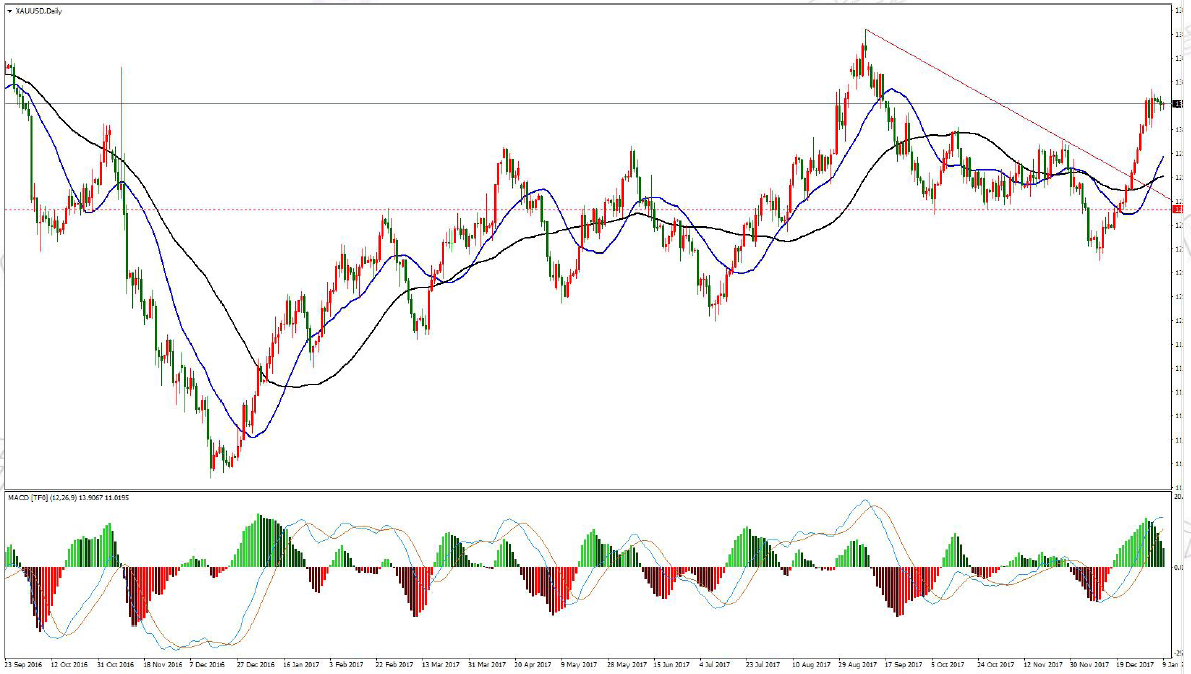Viewport: 1191px width, 674px height.
Task: Click the 17 Sep 2017 date label
Action: coord(904,665)
